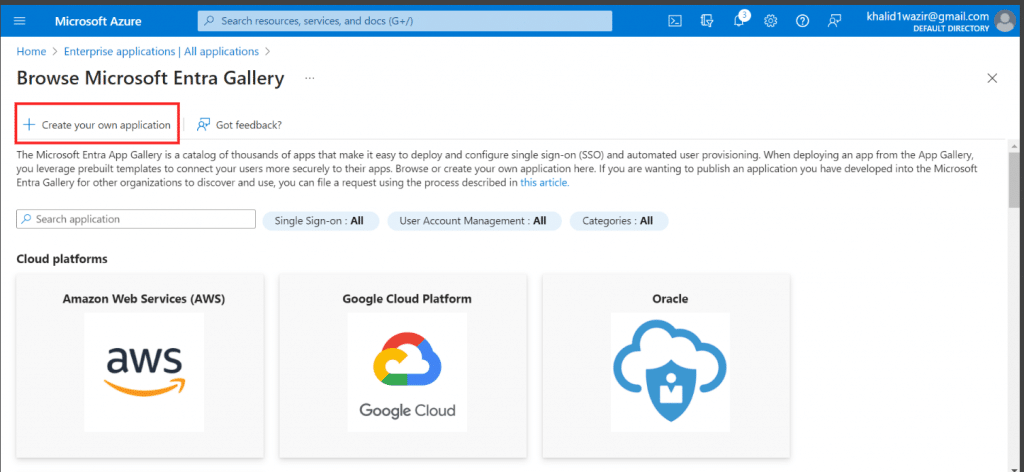Click Create your own application
Viewport: 1024px width, 472px height.
pos(98,125)
